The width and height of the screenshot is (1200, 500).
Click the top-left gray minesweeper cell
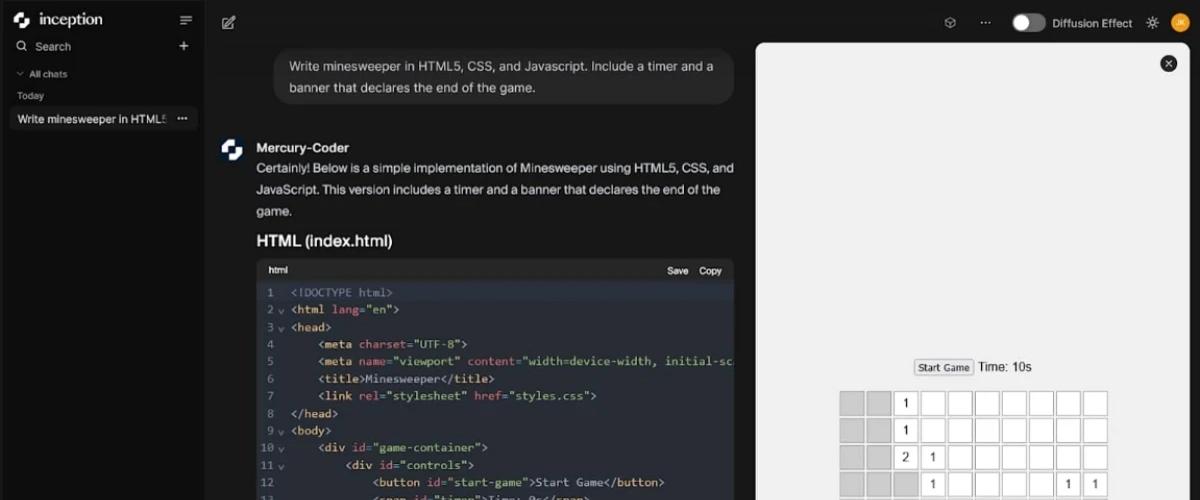click(x=852, y=404)
